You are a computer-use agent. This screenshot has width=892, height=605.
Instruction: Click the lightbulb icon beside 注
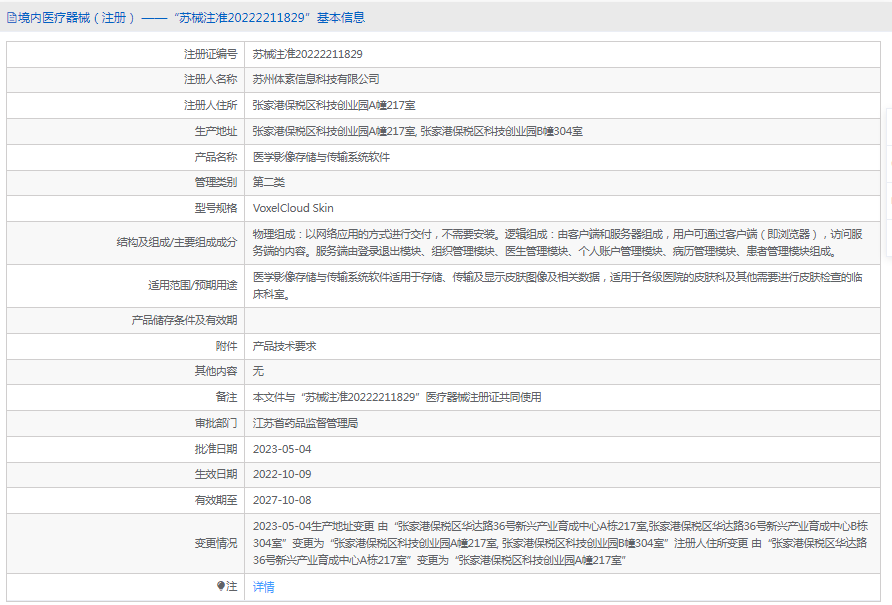click(221, 586)
